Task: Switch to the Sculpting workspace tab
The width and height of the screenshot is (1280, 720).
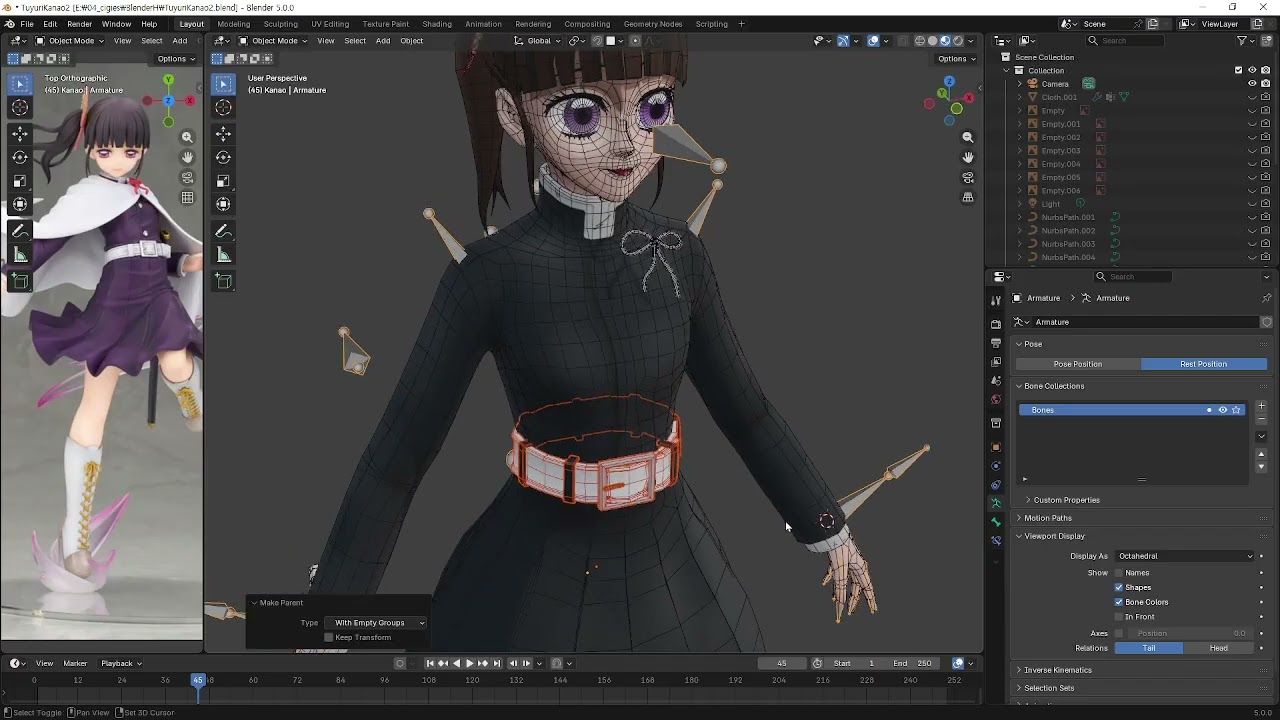Action: point(280,24)
